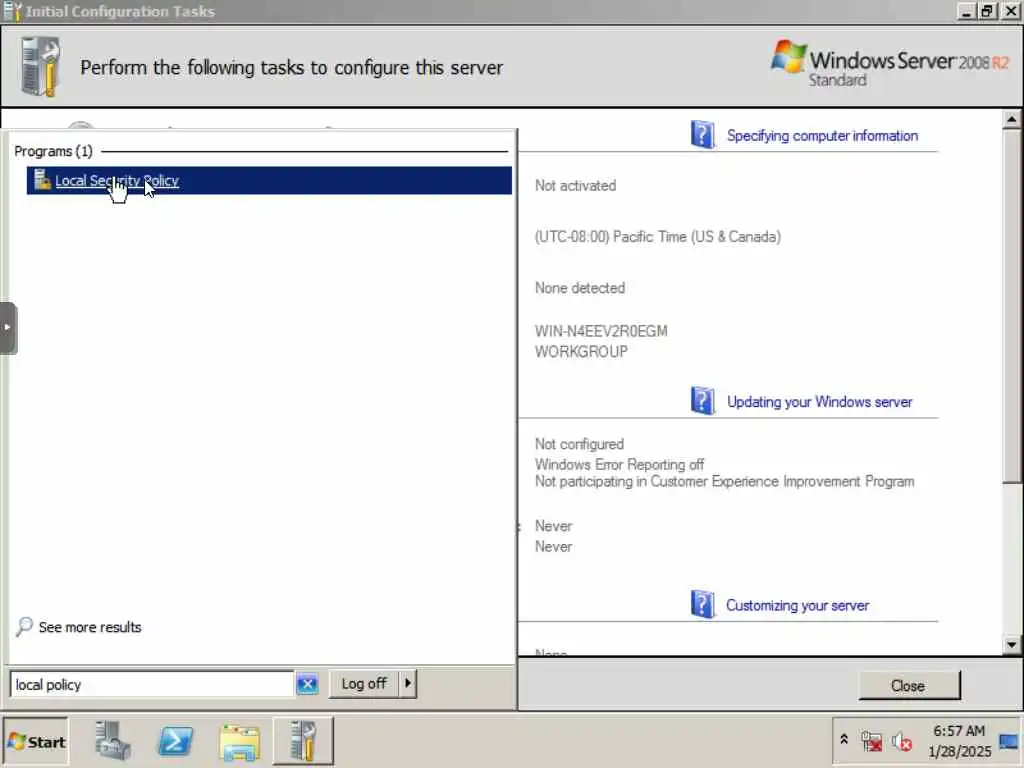Open Local Security Policy search result
The image size is (1024, 768).
point(268,181)
